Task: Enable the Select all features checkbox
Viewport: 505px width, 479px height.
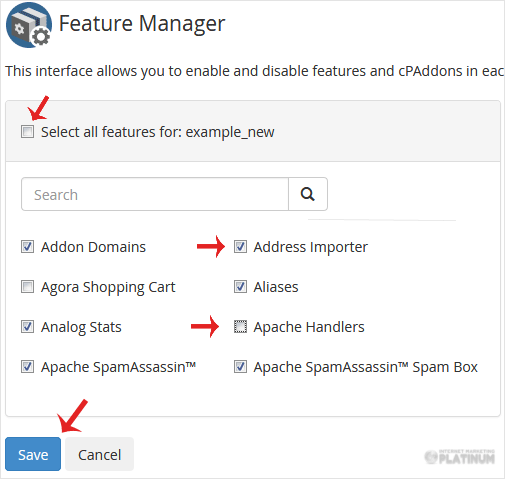Action: [x=27, y=132]
